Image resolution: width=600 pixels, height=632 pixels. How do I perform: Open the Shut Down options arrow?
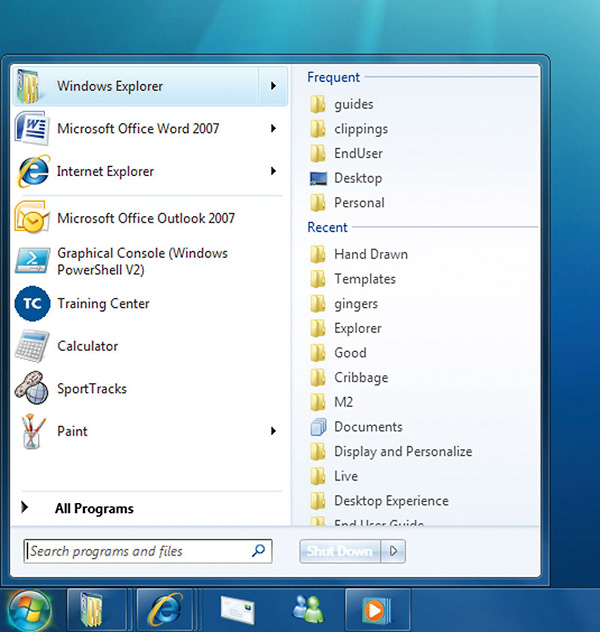click(394, 551)
